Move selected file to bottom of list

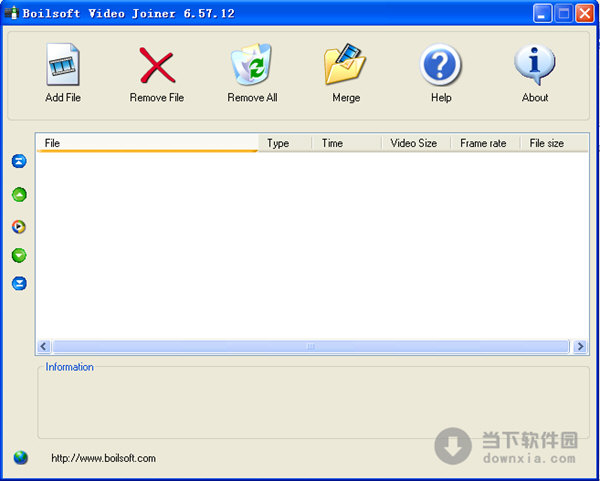click(x=19, y=284)
